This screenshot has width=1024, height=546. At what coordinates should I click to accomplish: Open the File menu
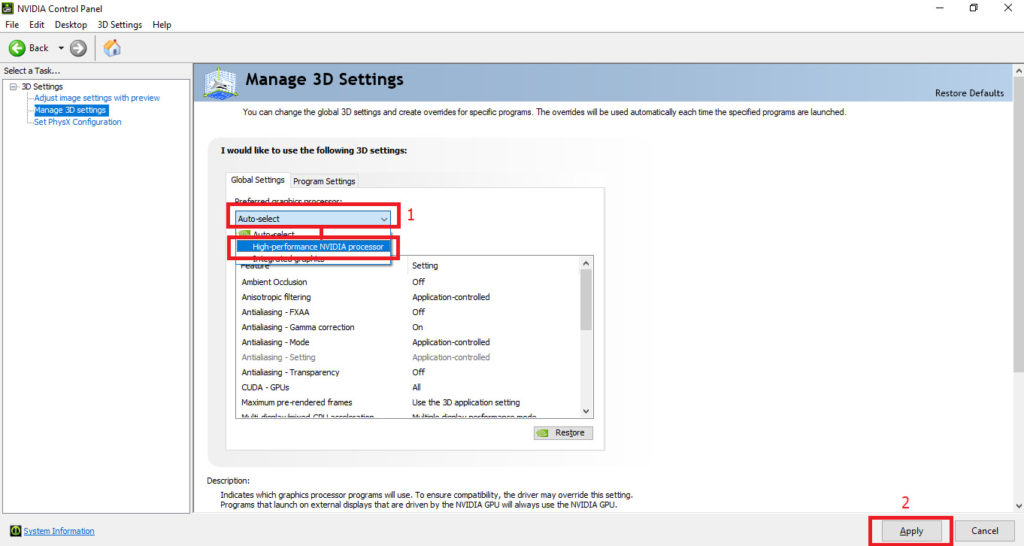(x=12, y=25)
